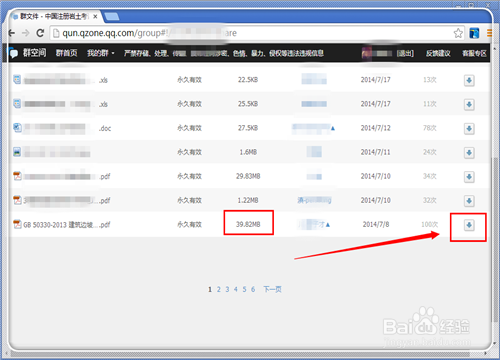Image resolution: width=500 pixels, height=360 pixels.
Task: Download the GB 50330-2013 pdf file
Action: click(x=469, y=225)
